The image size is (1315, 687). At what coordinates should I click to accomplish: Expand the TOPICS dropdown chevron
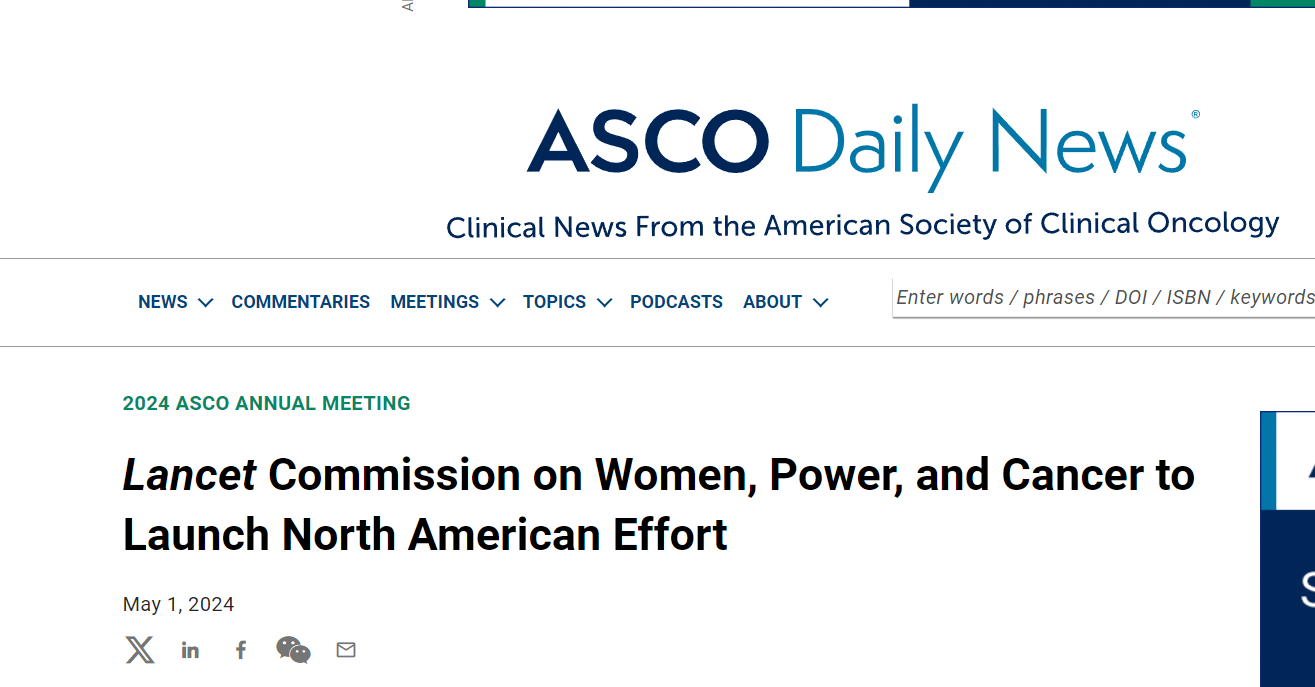point(604,302)
